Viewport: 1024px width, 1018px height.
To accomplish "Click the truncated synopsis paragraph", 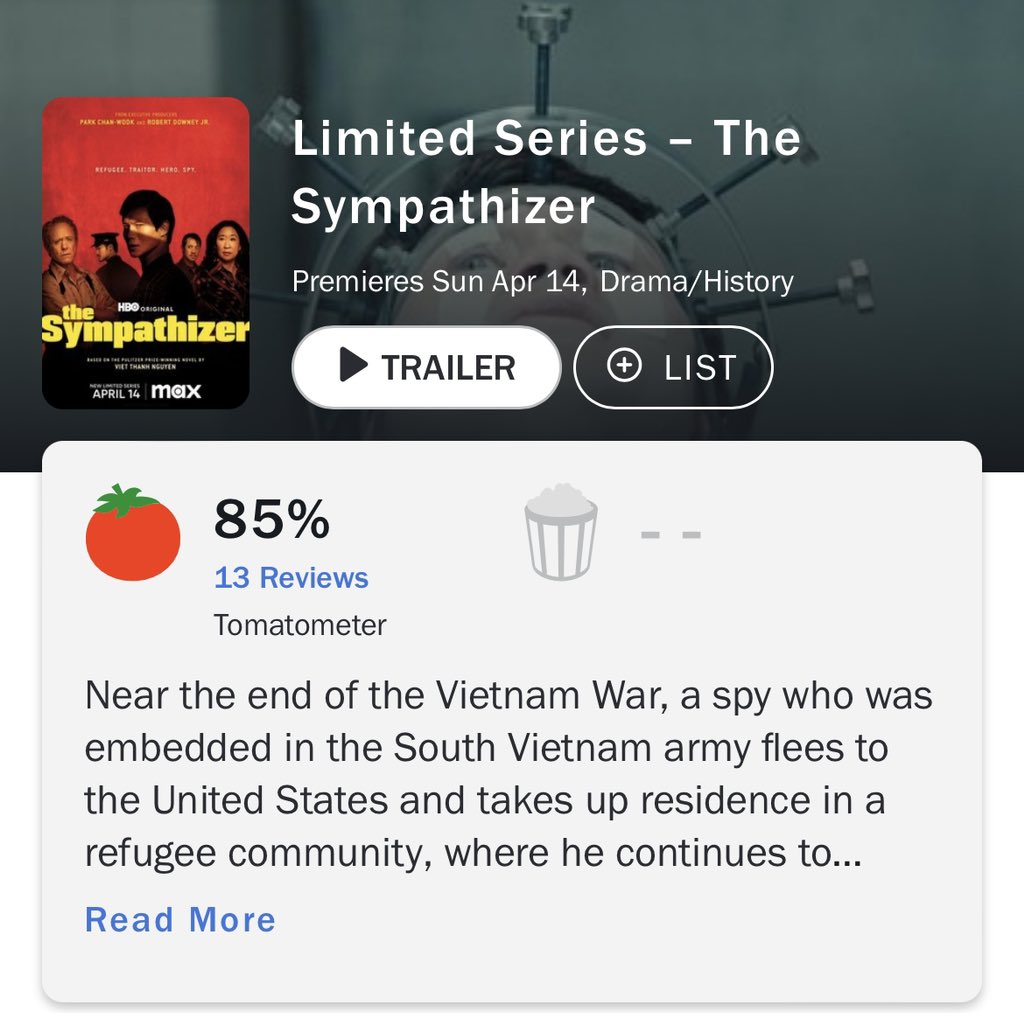I will tap(508, 774).
